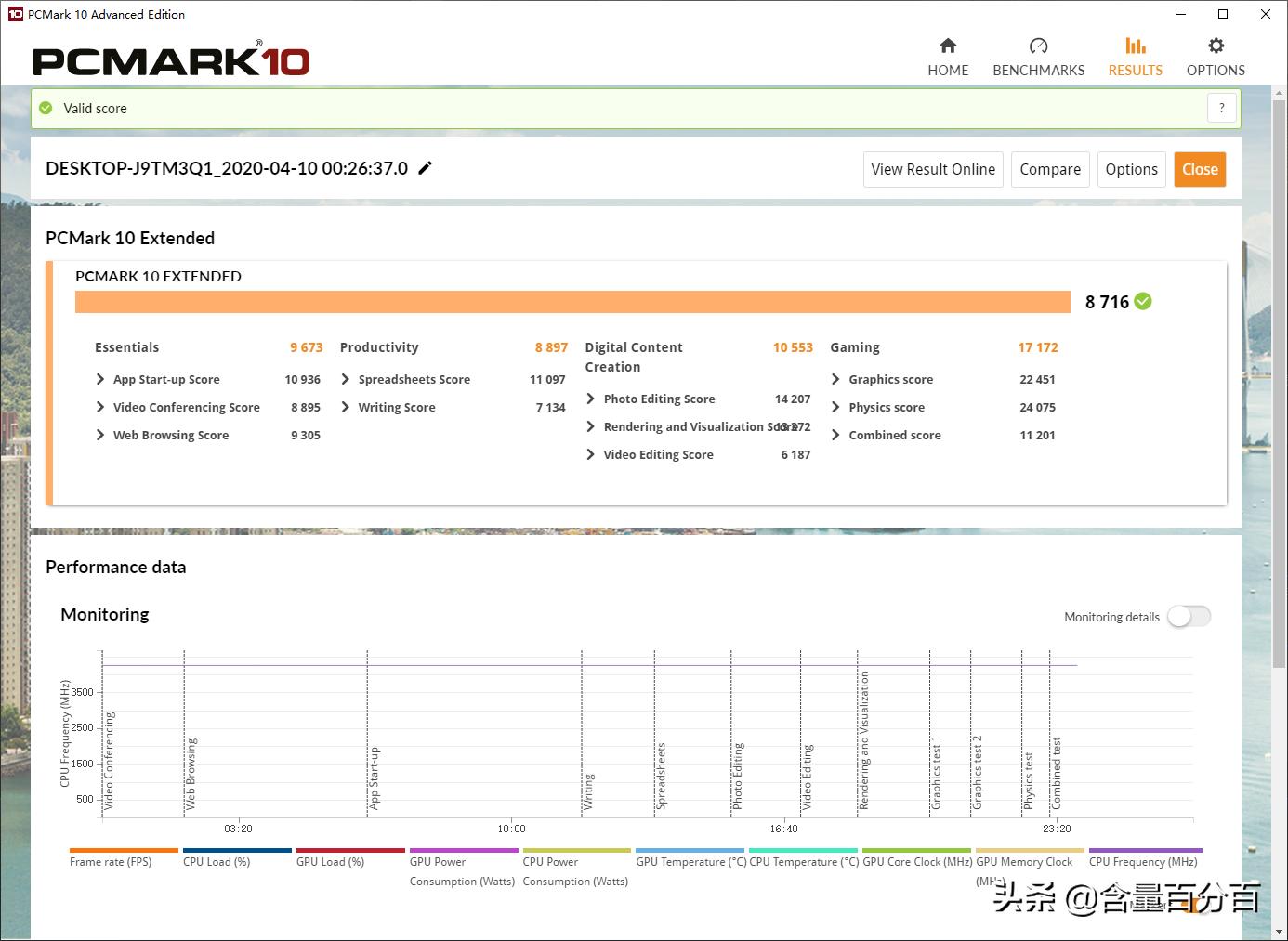
Task: Click the green valid score checkmark icon
Action: coord(46,108)
